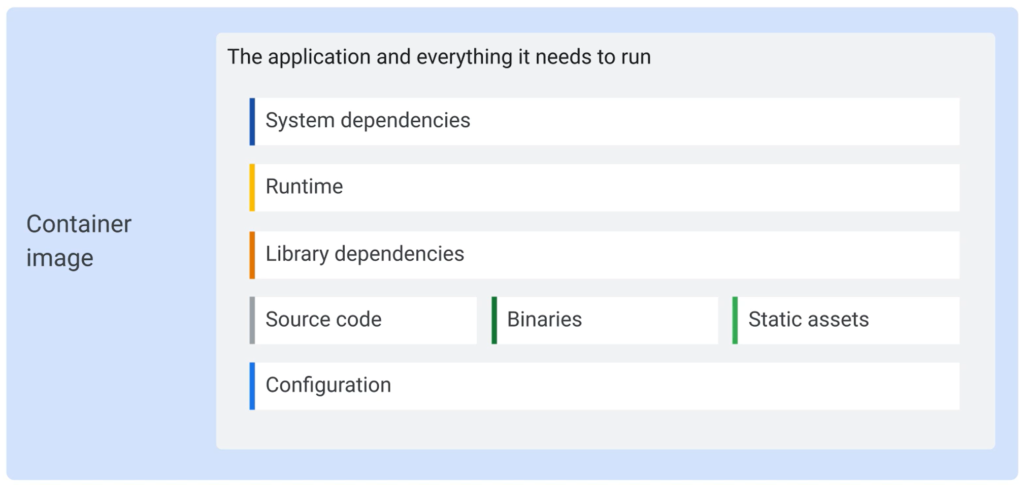
Task: Click the dark green bar beside Binaries
Action: click(x=494, y=320)
